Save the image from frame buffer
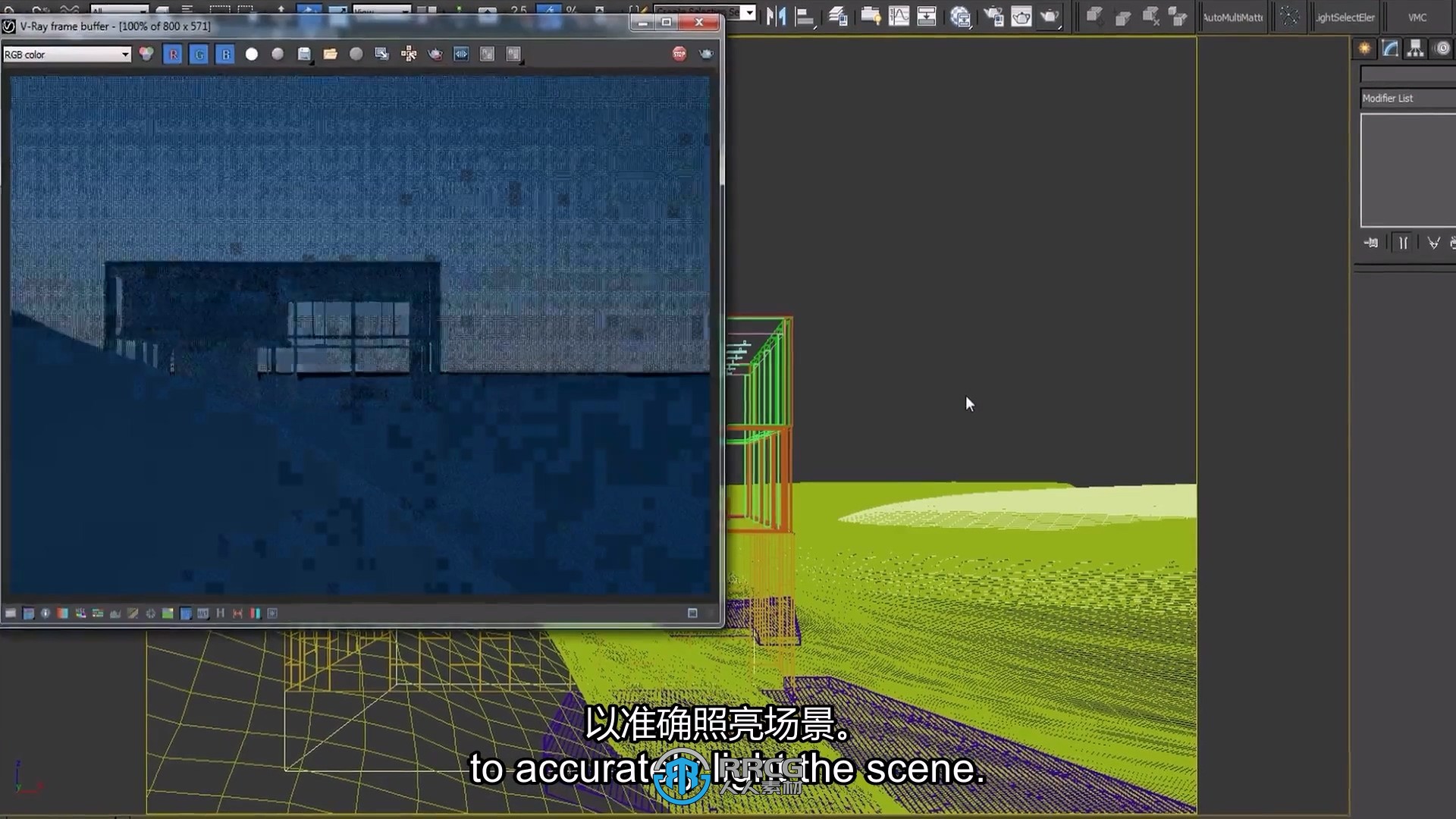 point(304,54)
